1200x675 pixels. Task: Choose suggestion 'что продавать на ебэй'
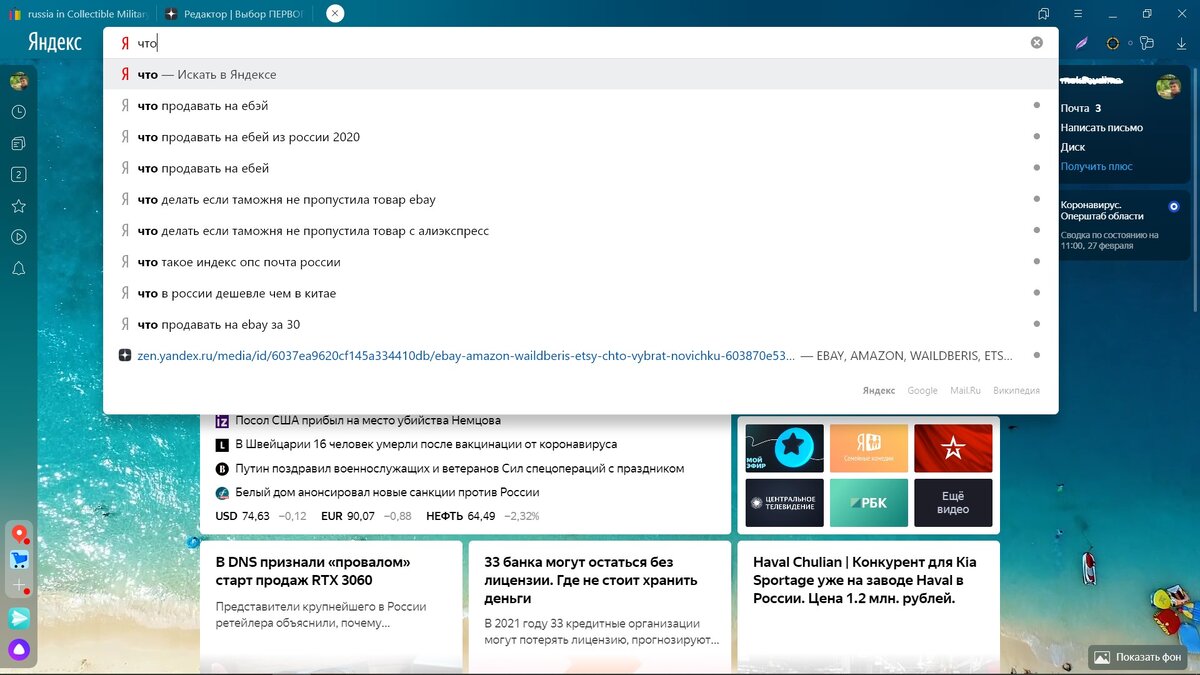pos(580,105)
